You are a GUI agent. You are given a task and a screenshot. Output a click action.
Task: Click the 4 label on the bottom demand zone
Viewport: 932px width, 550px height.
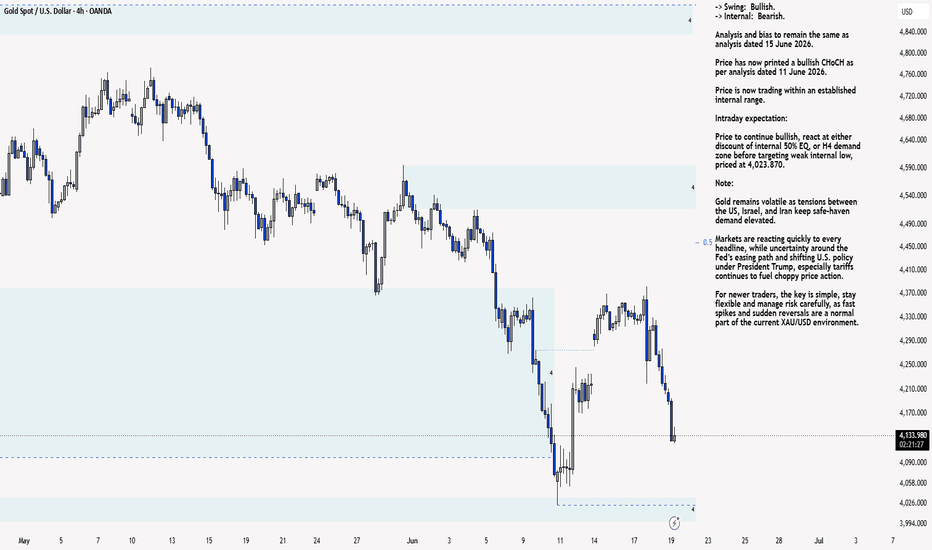693,509
